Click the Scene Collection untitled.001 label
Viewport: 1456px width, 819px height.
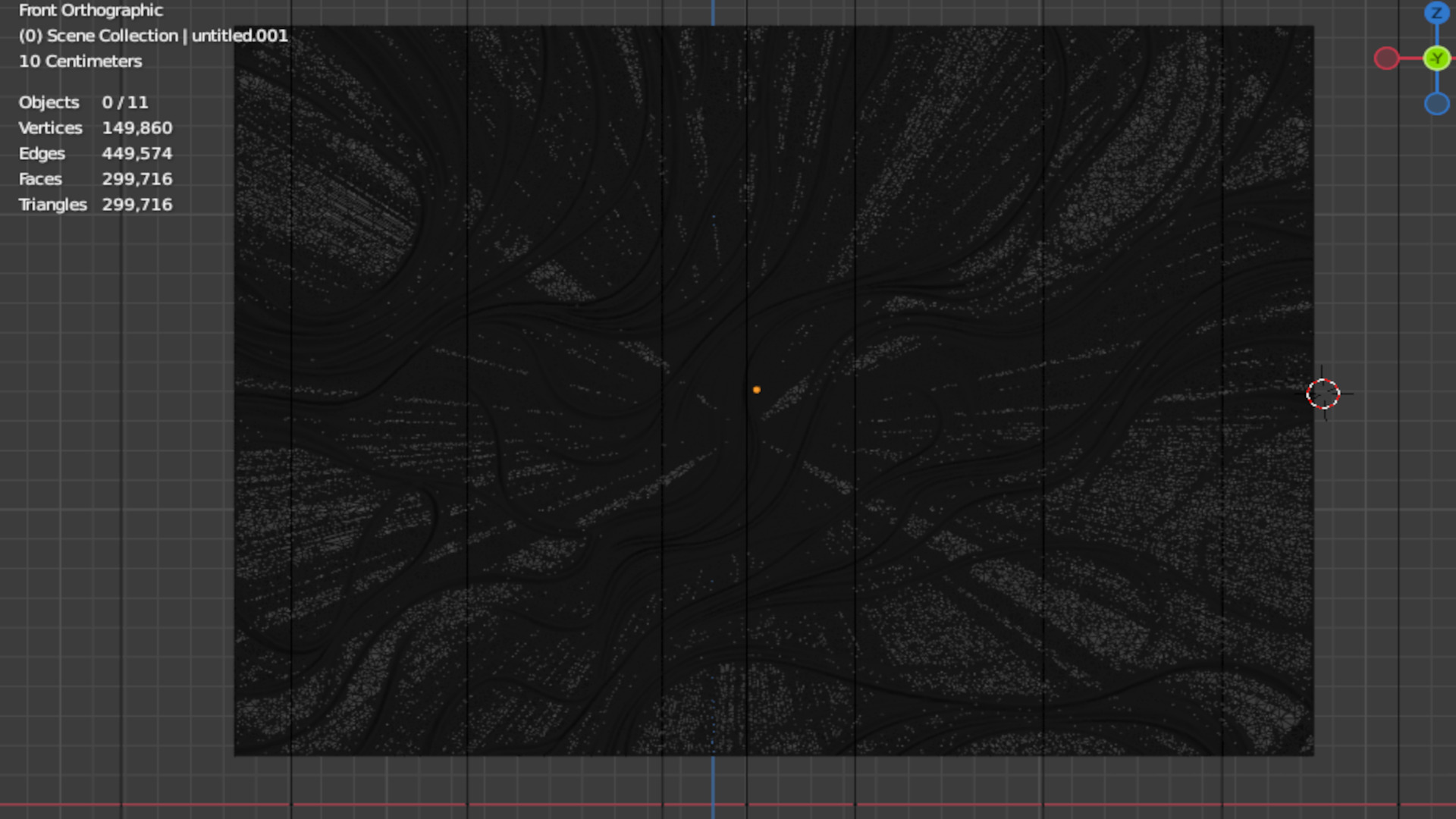152,36
